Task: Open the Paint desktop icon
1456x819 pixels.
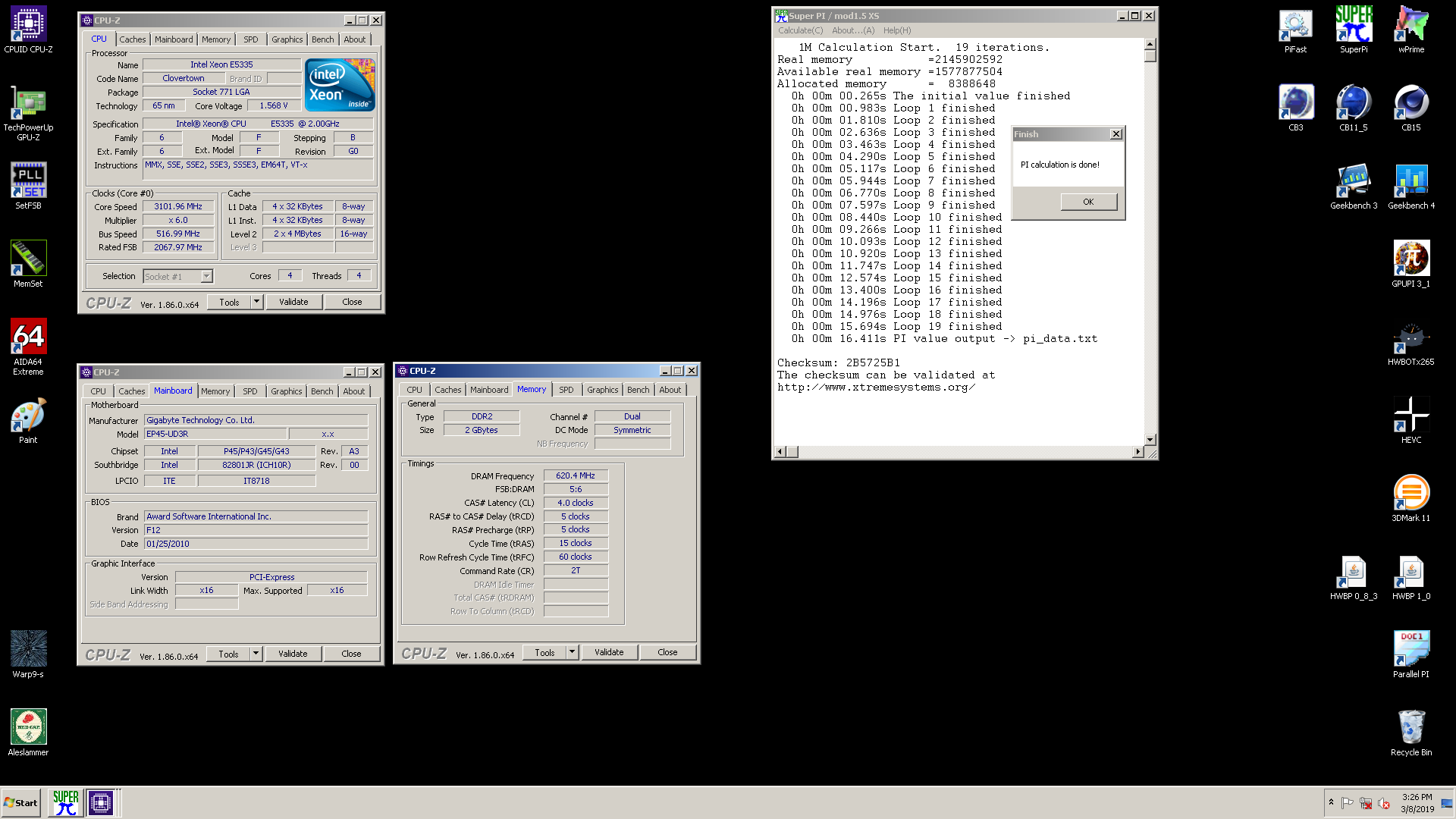Action: point(28,420)
